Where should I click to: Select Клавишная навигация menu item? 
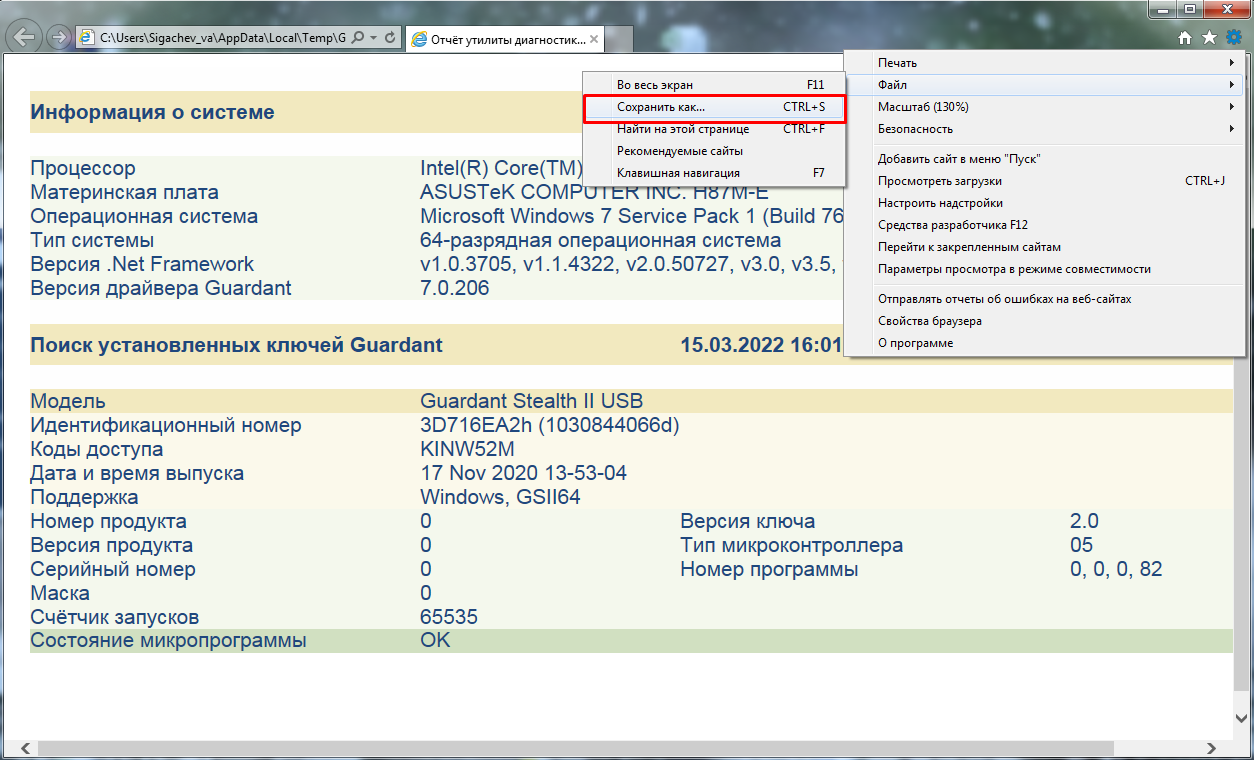715,173
